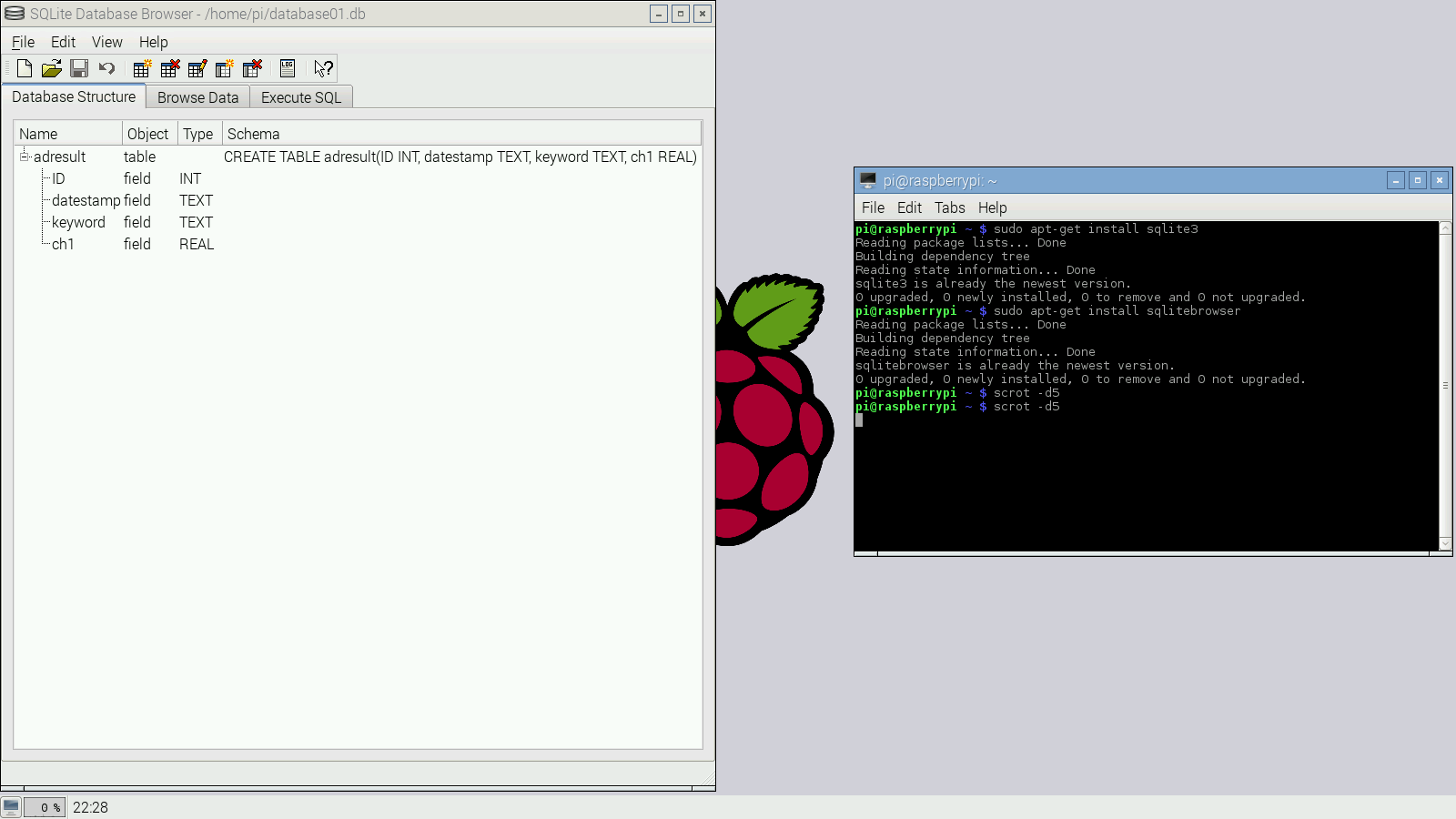
Task: Open the SQL log window
Action: (287, 68)
